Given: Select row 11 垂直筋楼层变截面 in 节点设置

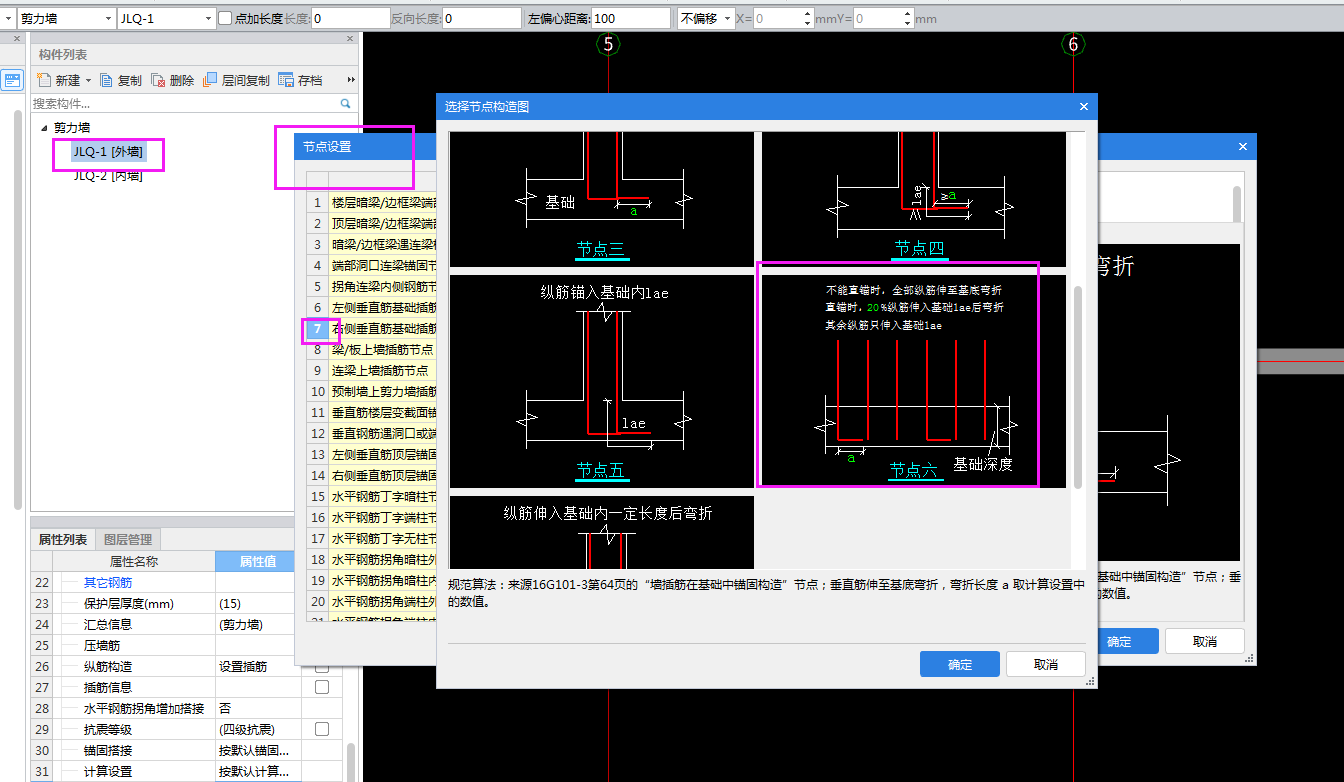Looking at the screenshot, I should pos(371,412).
